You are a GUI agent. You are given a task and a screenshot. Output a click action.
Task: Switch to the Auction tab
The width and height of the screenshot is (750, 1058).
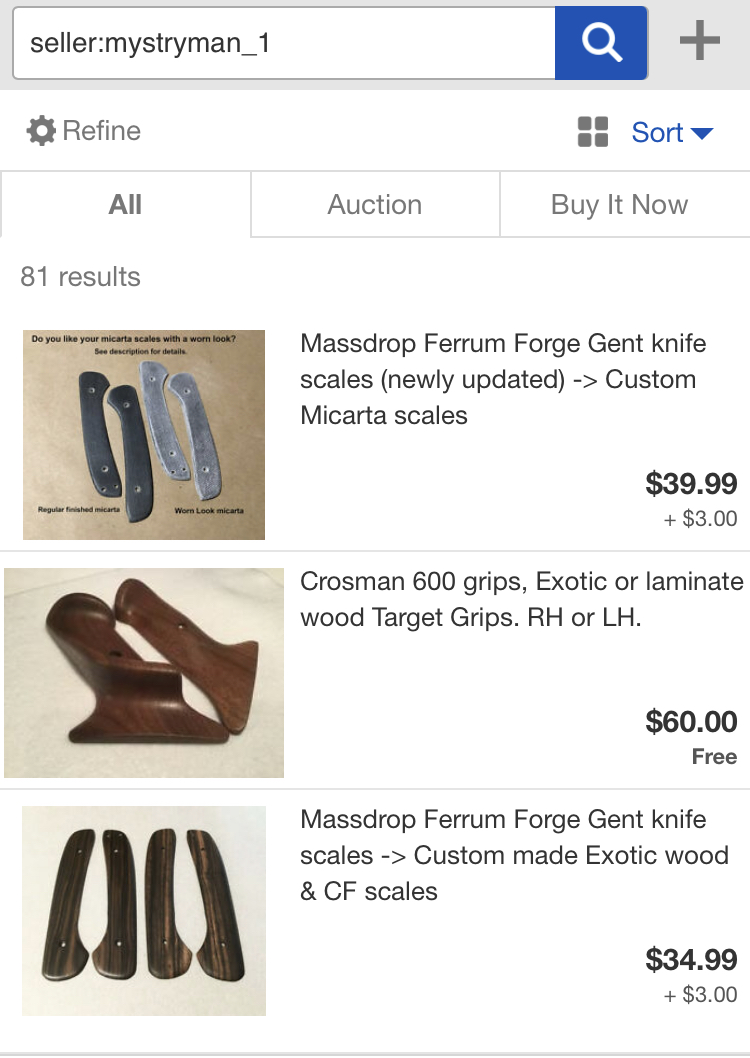(x=375, y=204)
